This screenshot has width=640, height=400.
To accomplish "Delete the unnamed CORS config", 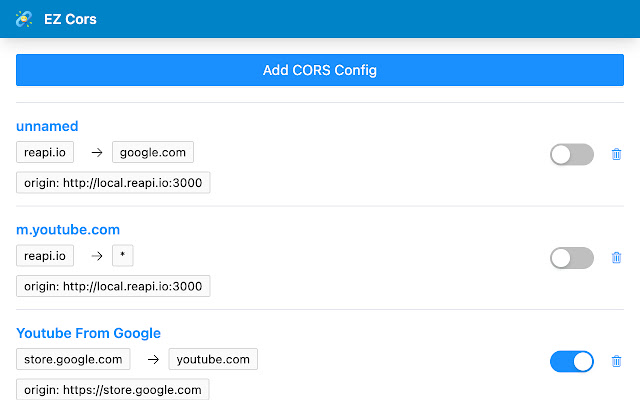I will pyautogui.click(x=616, y=154).
